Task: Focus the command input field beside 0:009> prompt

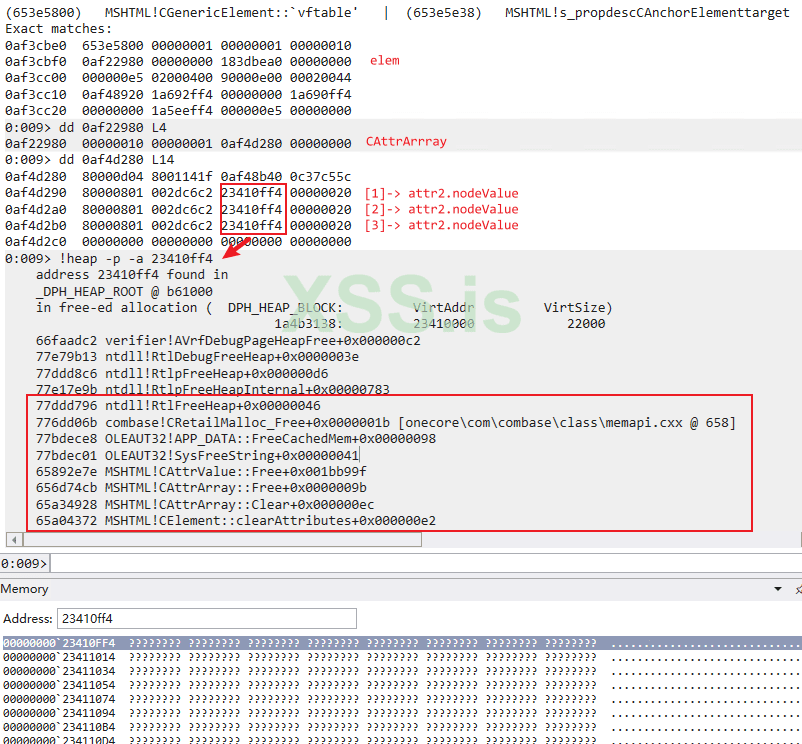Action: 425,563
